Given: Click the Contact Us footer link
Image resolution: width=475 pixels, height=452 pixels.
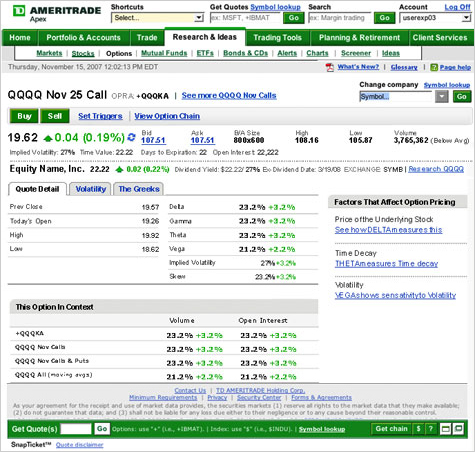Looking at the screenshot, I should [190, 390].
